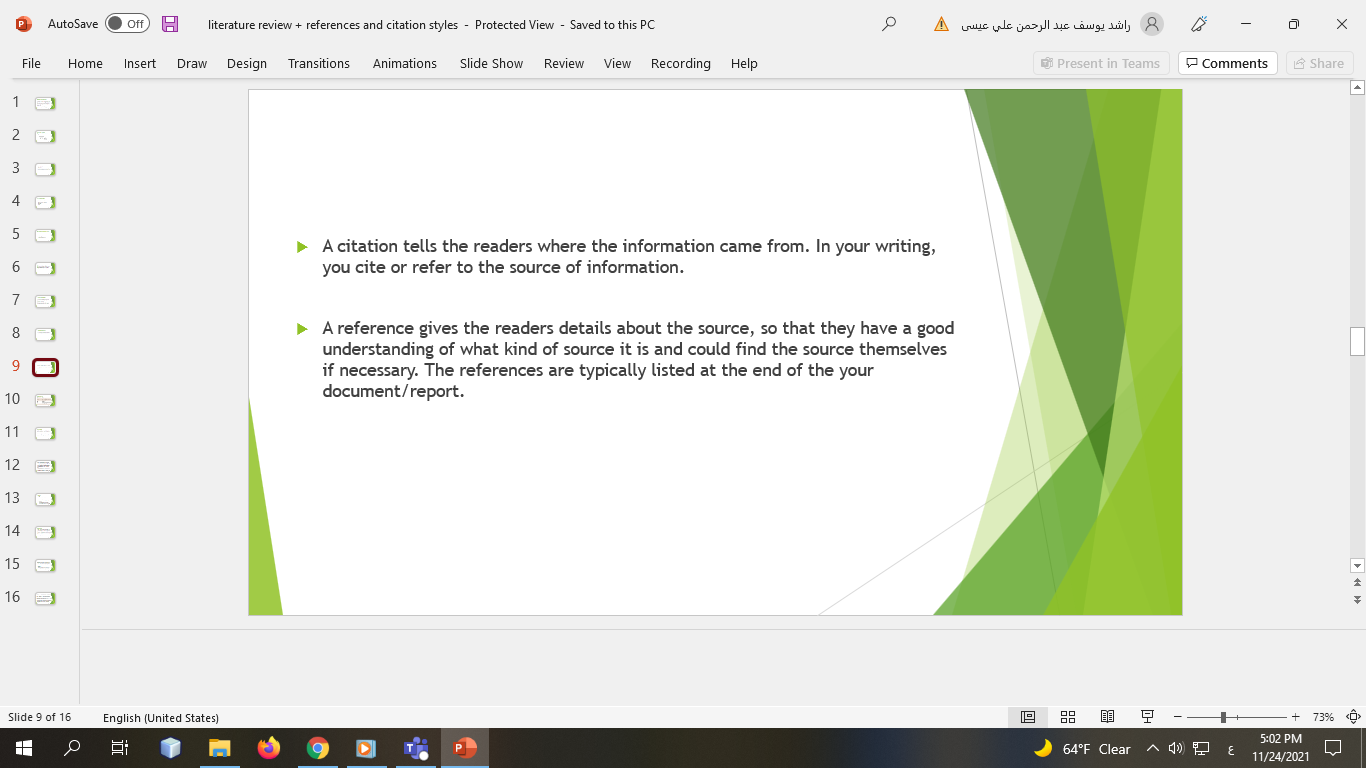Select slide 12 thumbnail

click(x=43, y=465)
